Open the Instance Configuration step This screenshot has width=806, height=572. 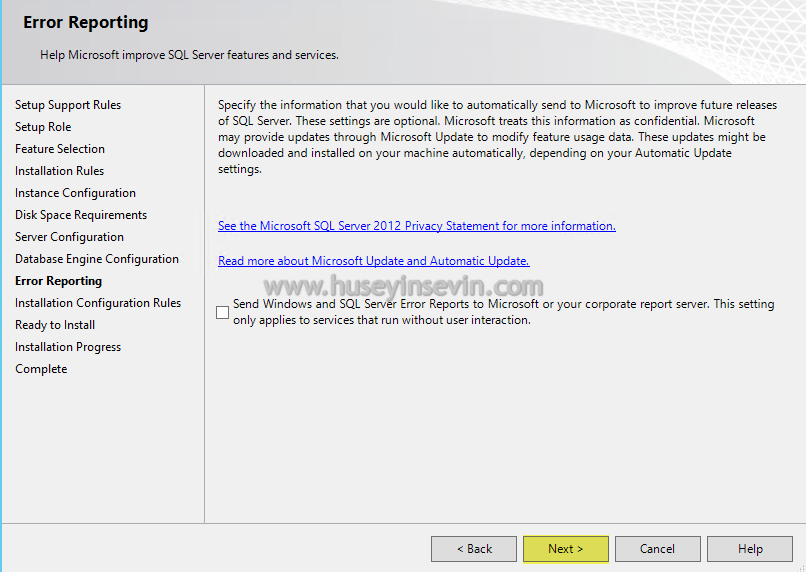pyautogui.click(x=75, y=193)
